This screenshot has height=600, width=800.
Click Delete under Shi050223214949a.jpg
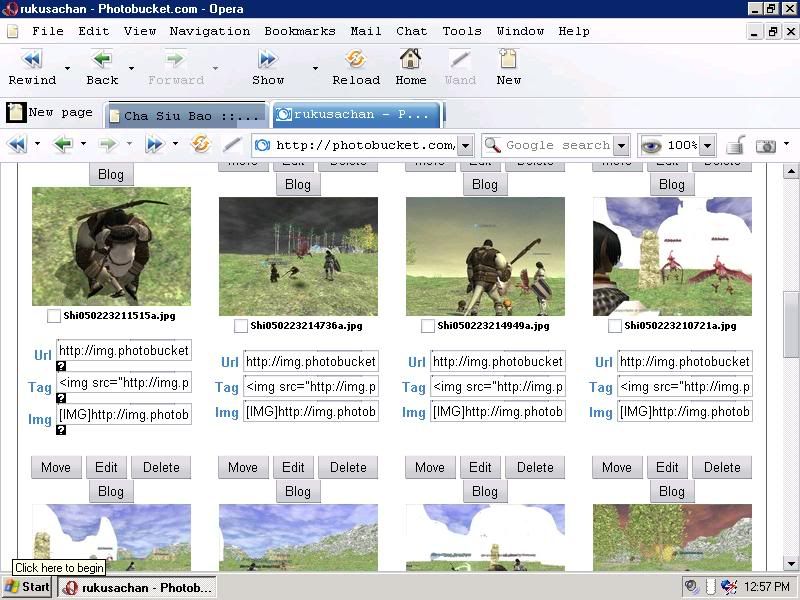point(535,467)
